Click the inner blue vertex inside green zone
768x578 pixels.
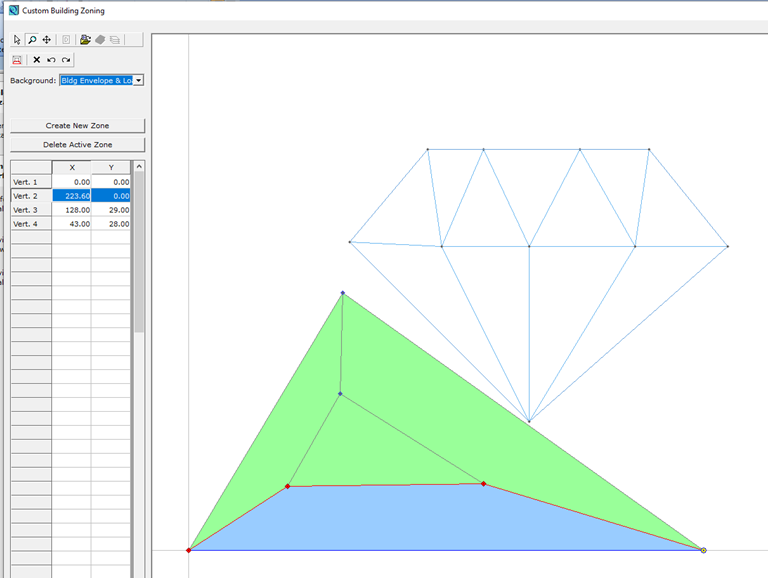coord(340,394)
